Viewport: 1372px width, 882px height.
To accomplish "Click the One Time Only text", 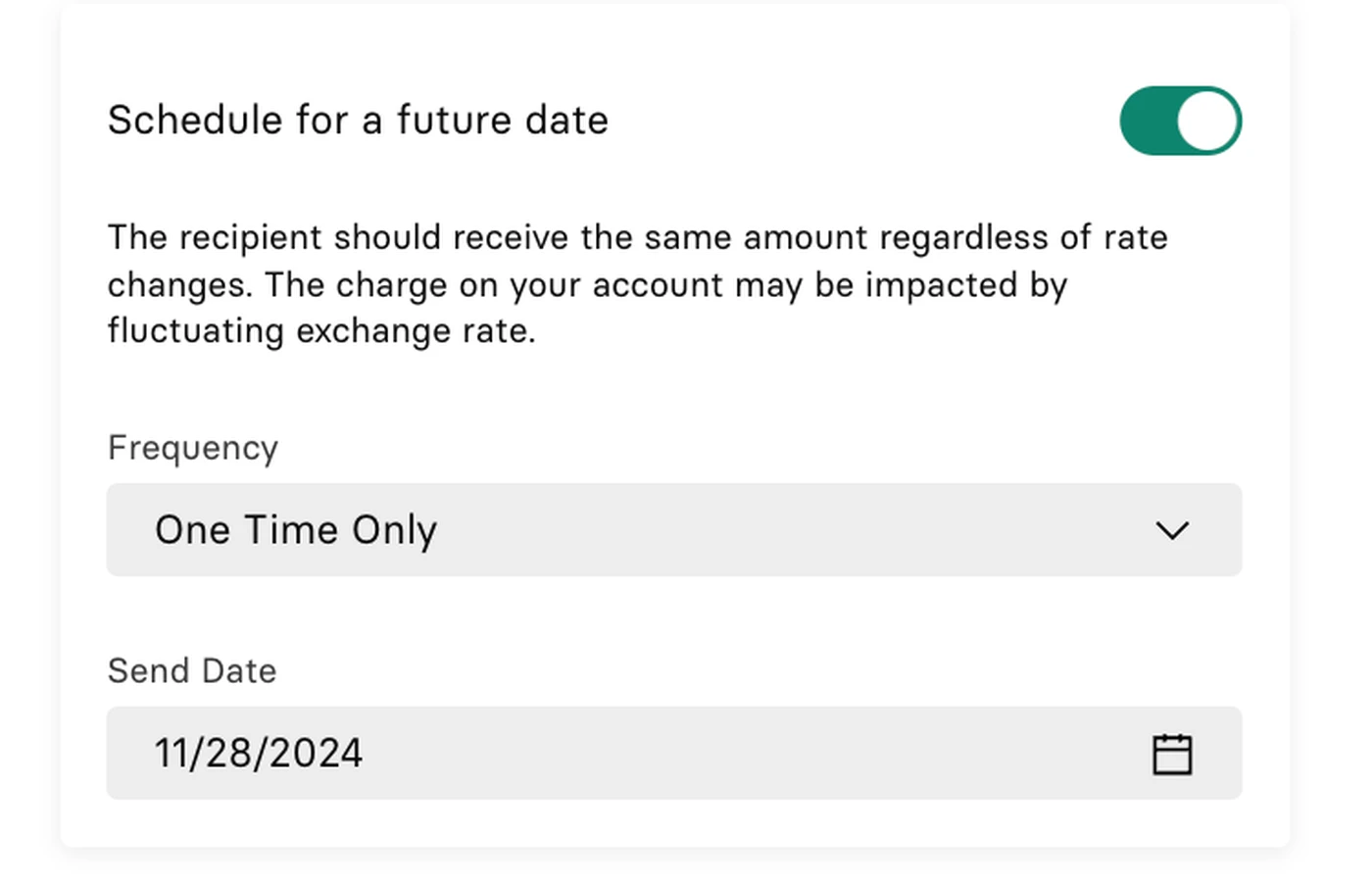I will click(296, 530).
